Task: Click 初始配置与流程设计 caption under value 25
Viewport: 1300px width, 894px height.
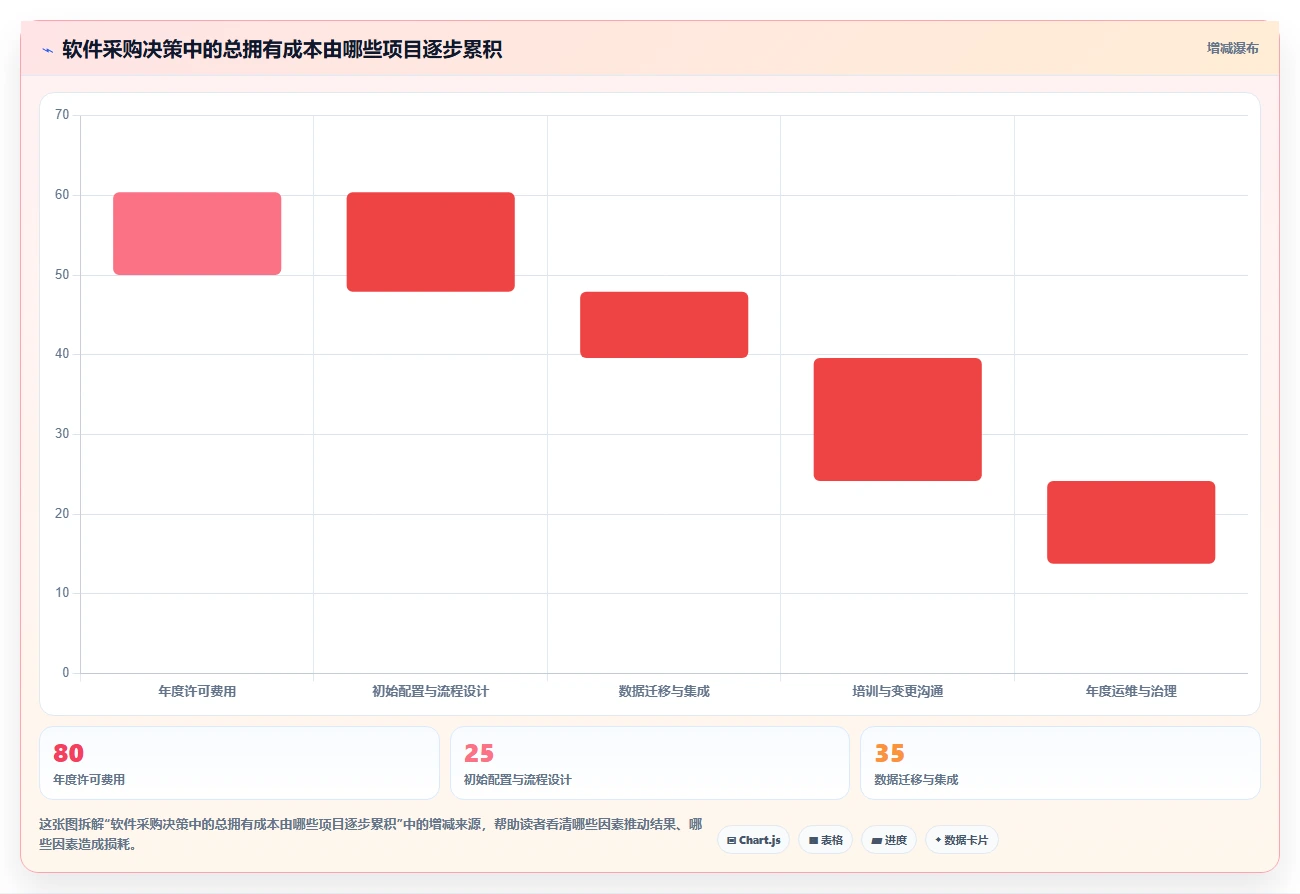Action: (x=518, y=780)
